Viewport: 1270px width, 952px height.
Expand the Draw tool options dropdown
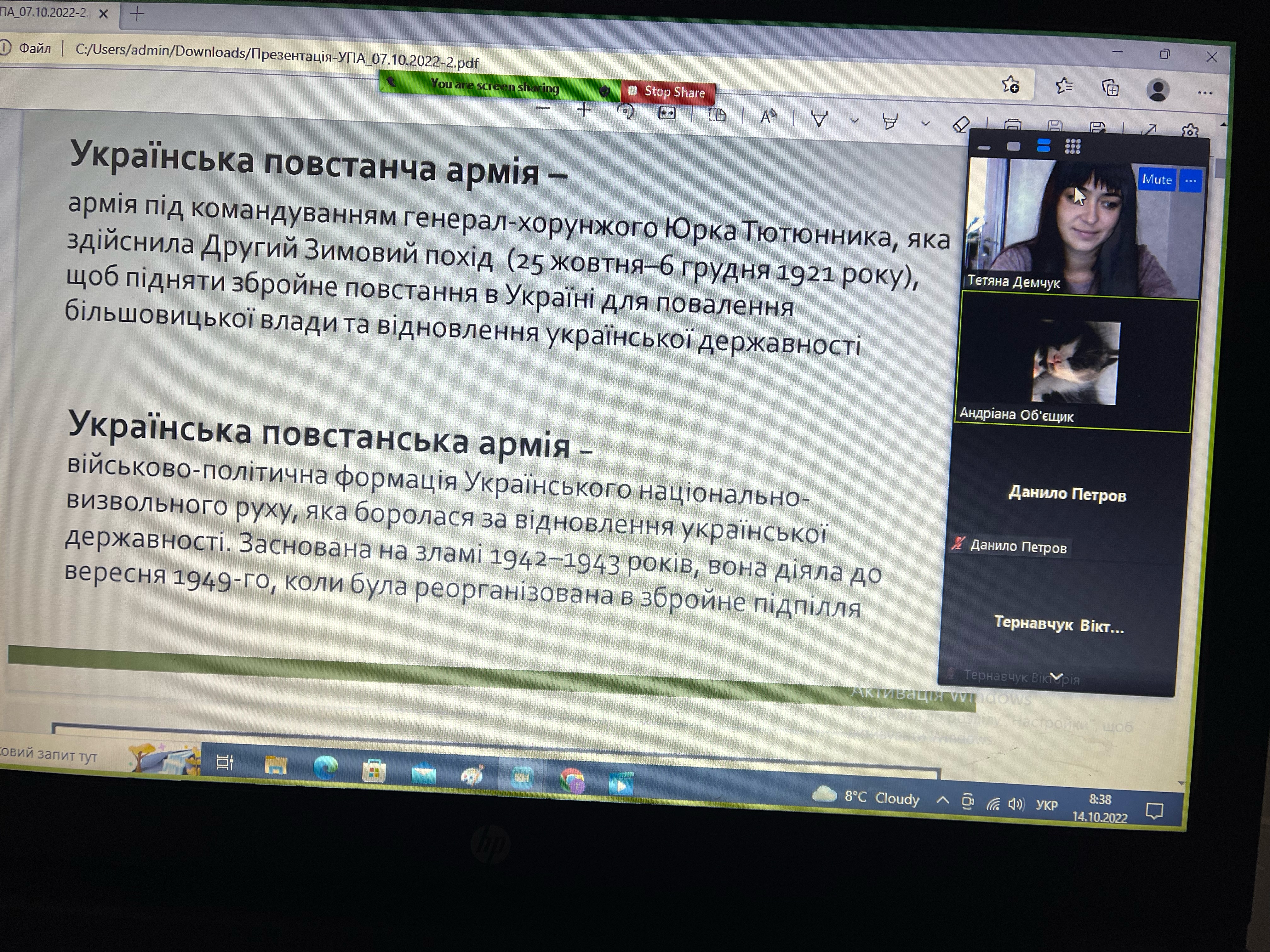(854, 121)
